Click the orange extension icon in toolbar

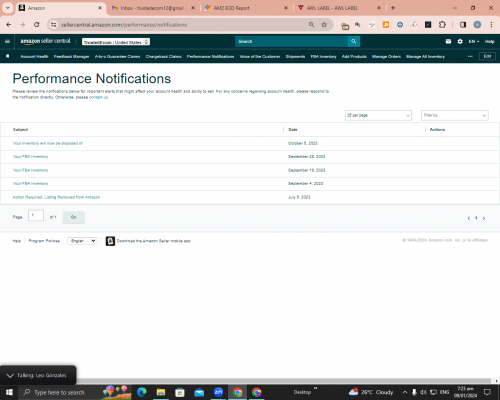[x=386, y=25]
